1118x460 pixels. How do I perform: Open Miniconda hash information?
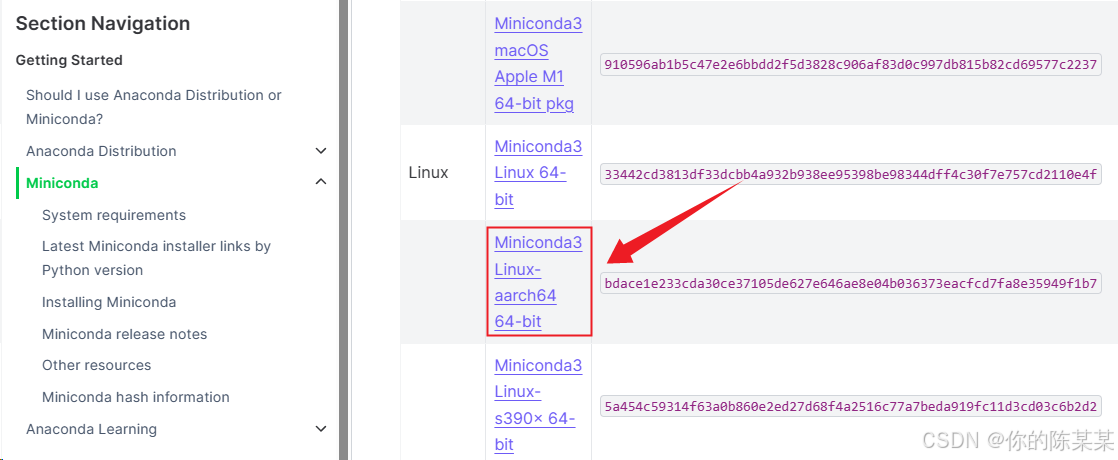click(135, 397)
